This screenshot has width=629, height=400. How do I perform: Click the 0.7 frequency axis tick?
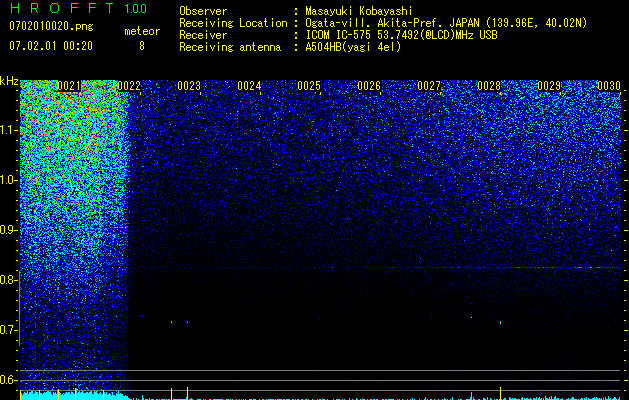tap(9, 330)
